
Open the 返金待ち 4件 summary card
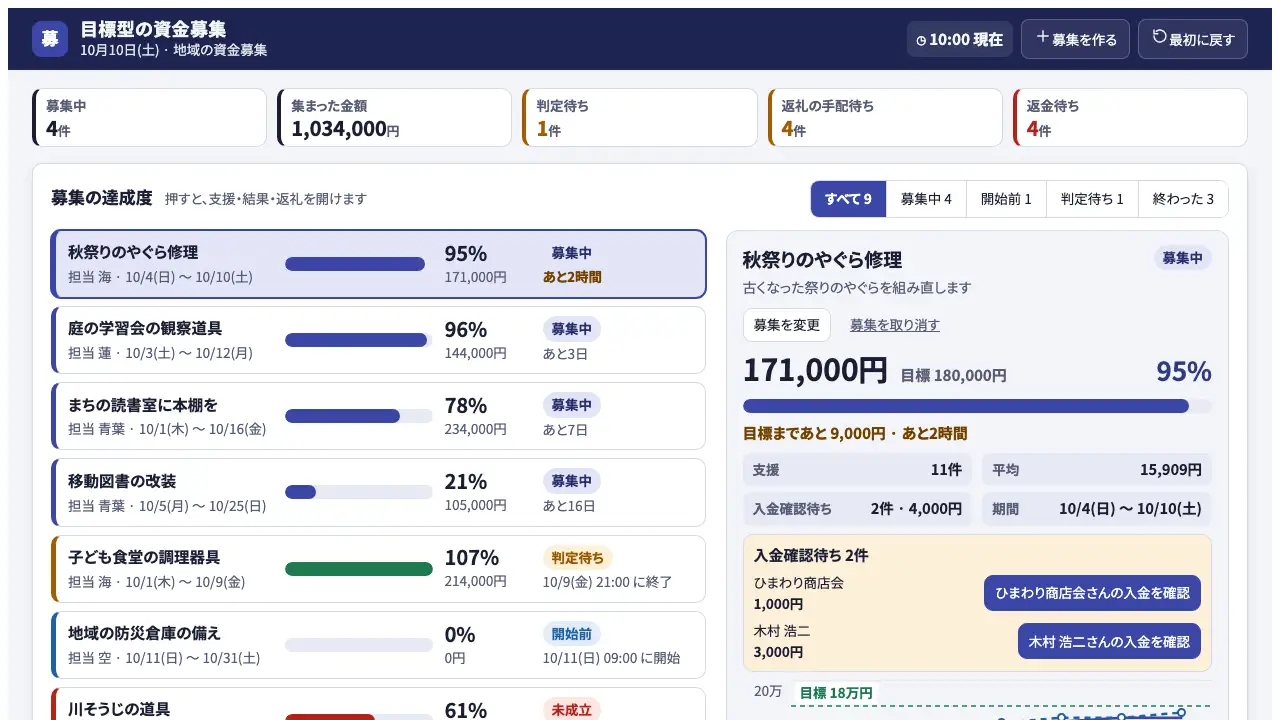coord(1130,117)
